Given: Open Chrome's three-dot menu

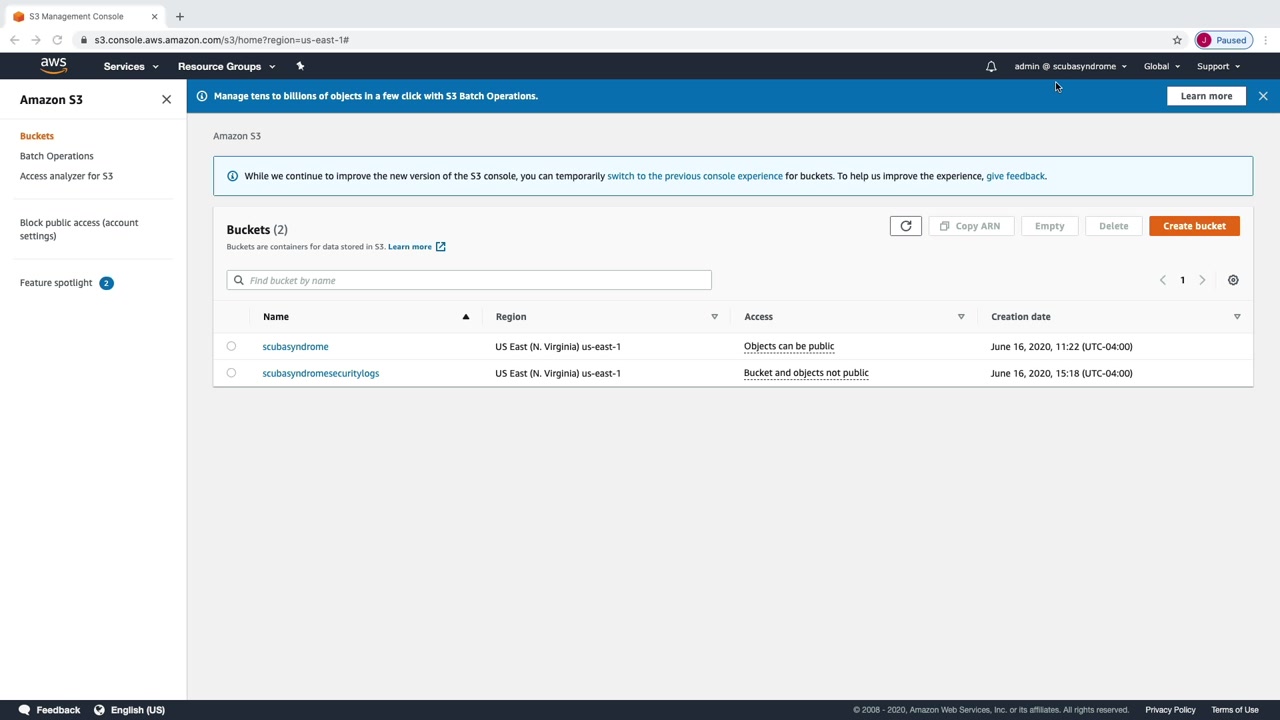Looking at the screenshot, I should pyautogui.click(x=1266, y=40).
